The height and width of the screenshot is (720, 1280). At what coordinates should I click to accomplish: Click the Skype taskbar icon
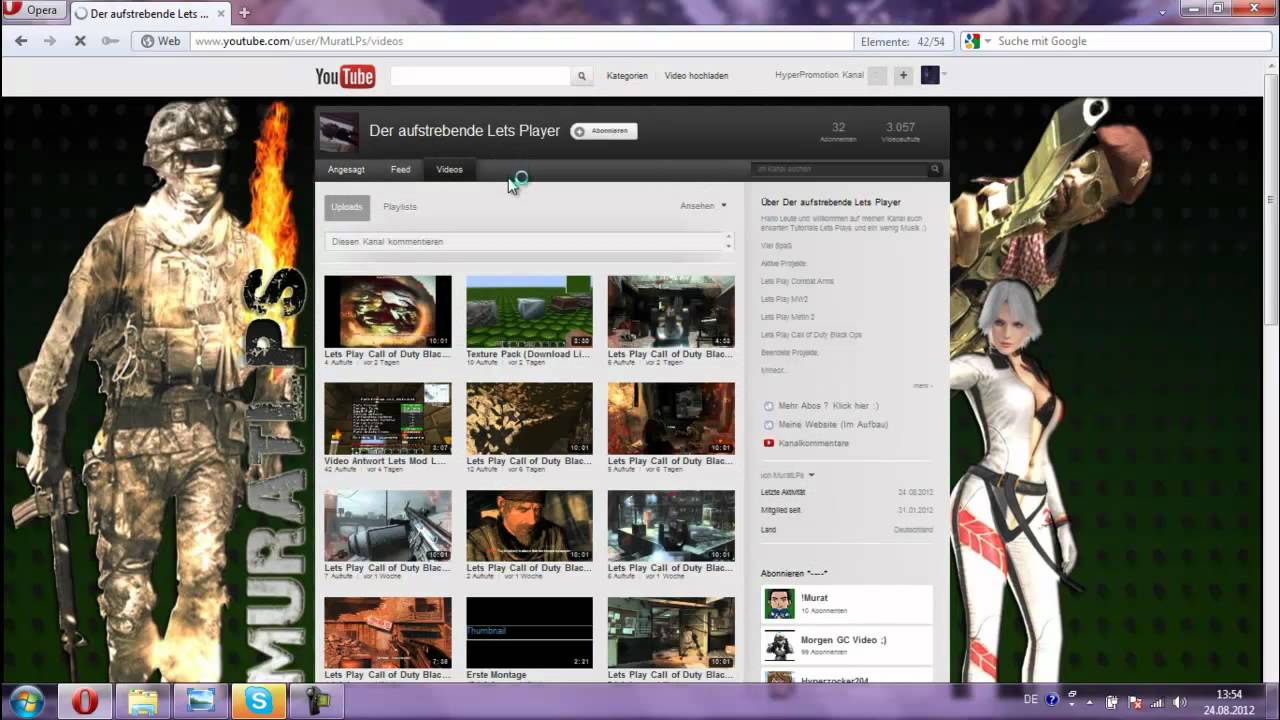tap(259, 702)
